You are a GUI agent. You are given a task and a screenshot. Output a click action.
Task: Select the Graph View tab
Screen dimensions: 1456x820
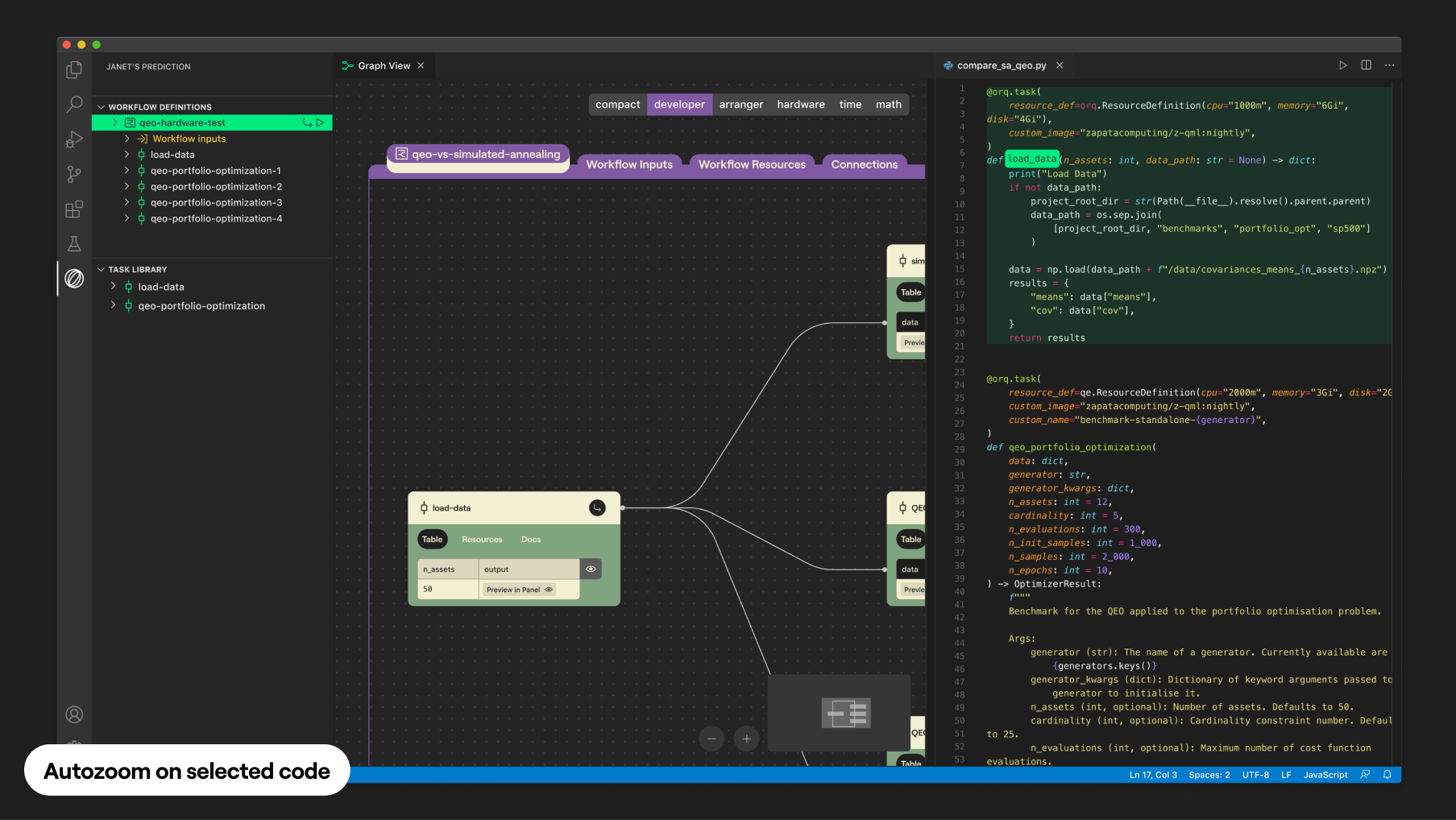pos(384,65)
